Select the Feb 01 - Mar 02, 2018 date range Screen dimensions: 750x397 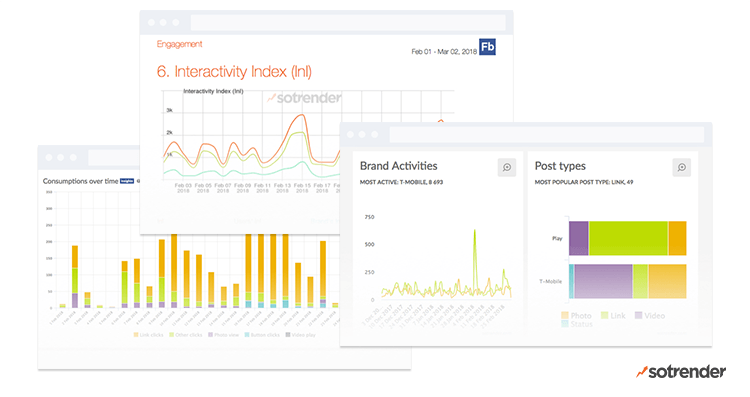click(x=444, y=52)
